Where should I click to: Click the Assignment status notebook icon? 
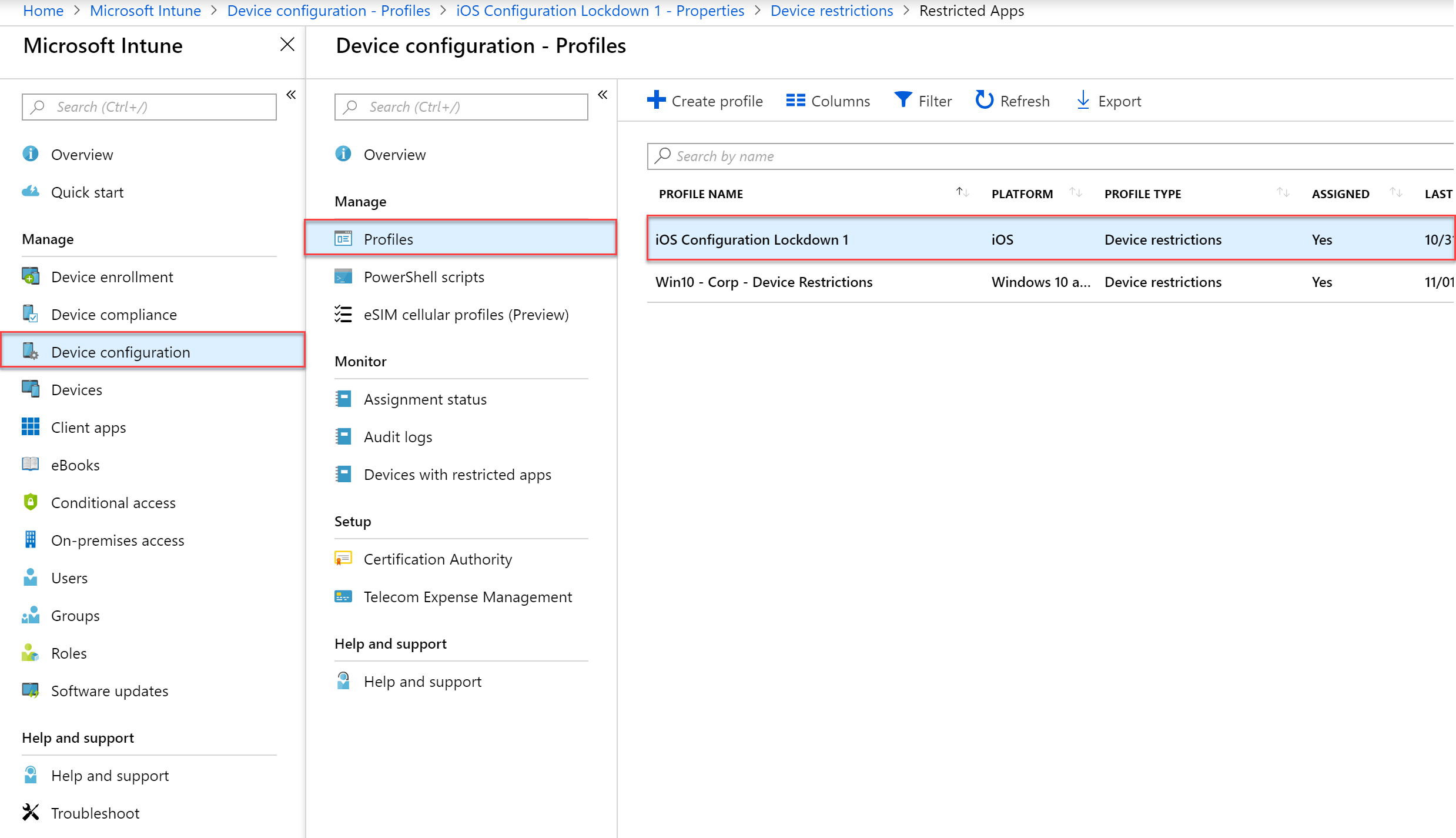[x=343, y=398]
